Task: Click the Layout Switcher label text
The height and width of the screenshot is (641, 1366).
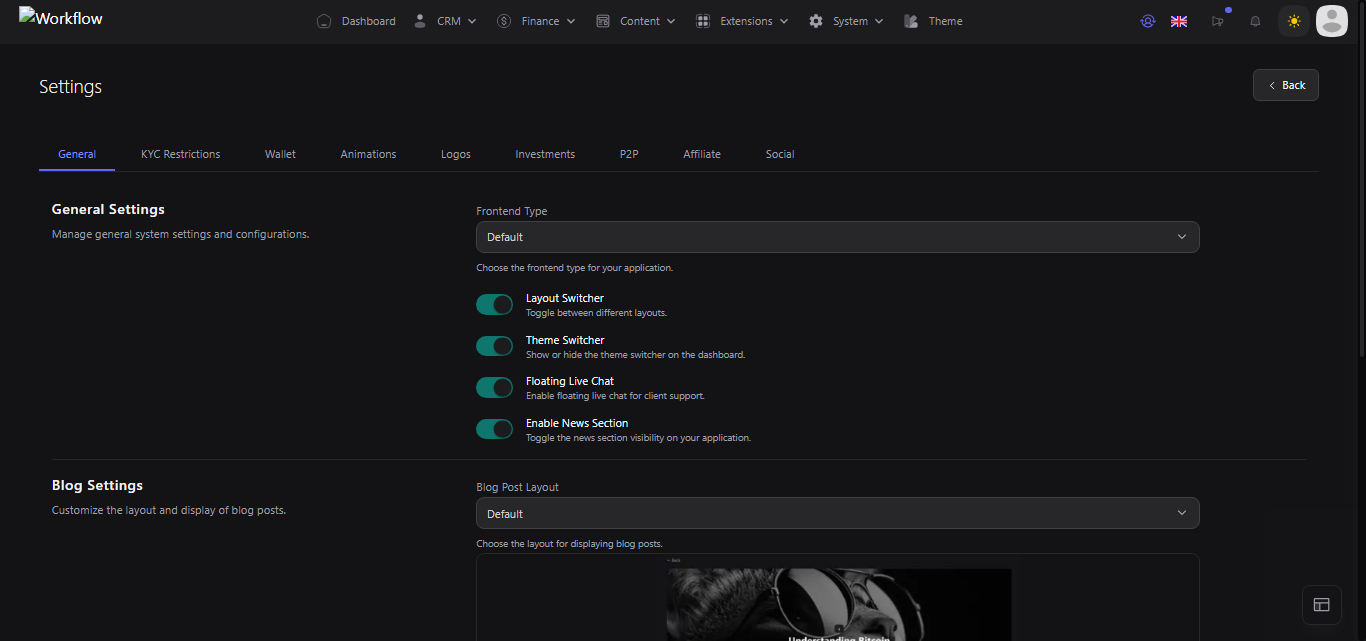Action: point(565,298)
